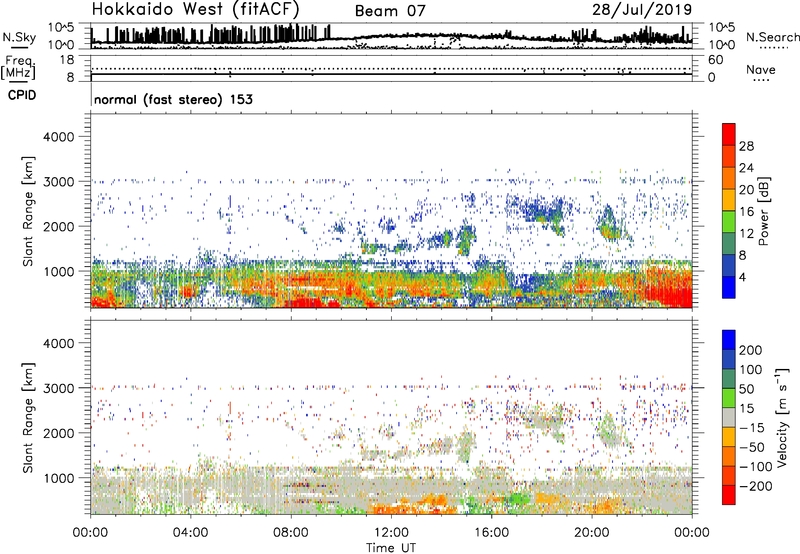Click the "-50" value on Velocity color bar

tap(753, 447)
